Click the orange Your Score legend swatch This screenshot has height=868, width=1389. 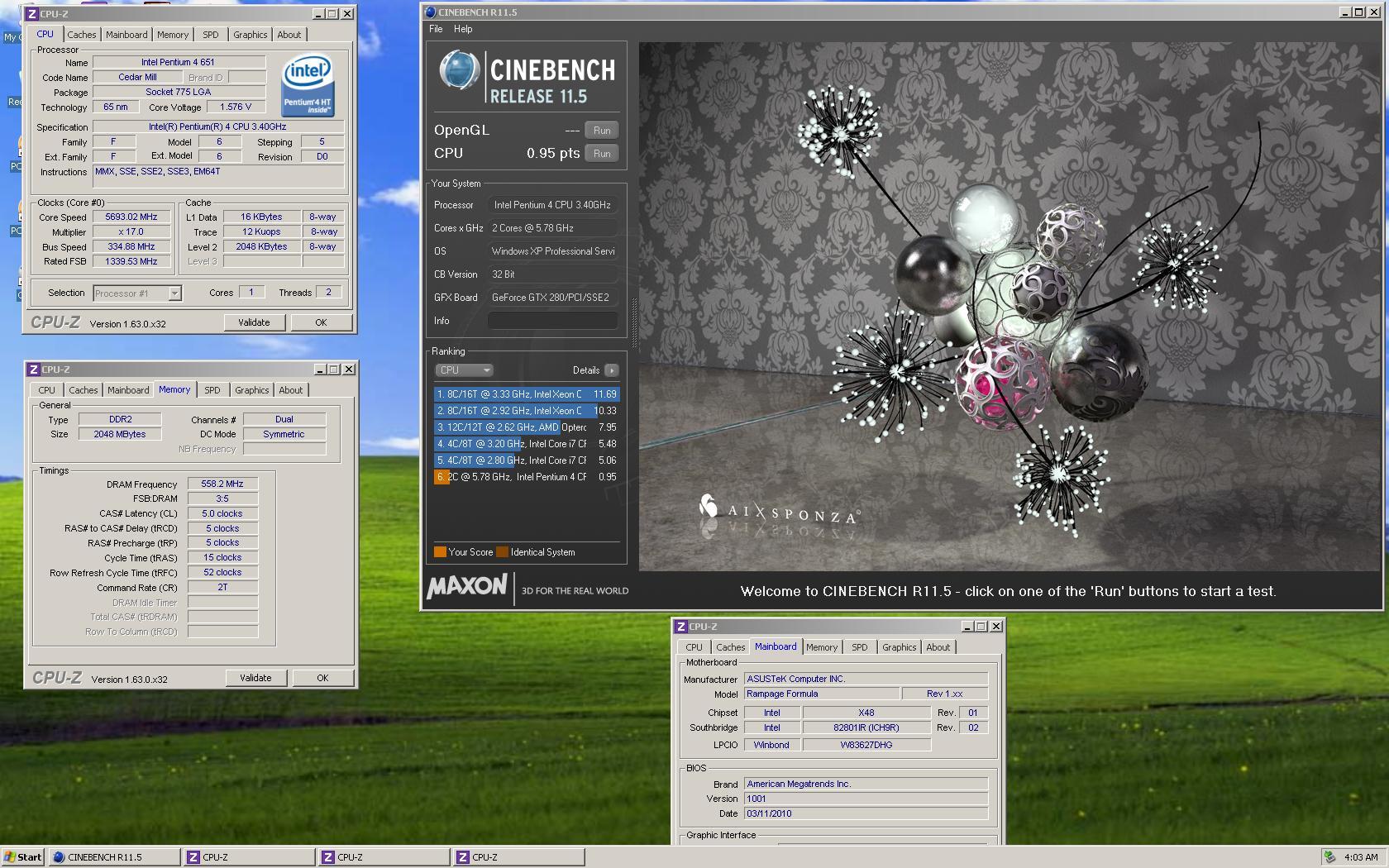click(440, 552)
